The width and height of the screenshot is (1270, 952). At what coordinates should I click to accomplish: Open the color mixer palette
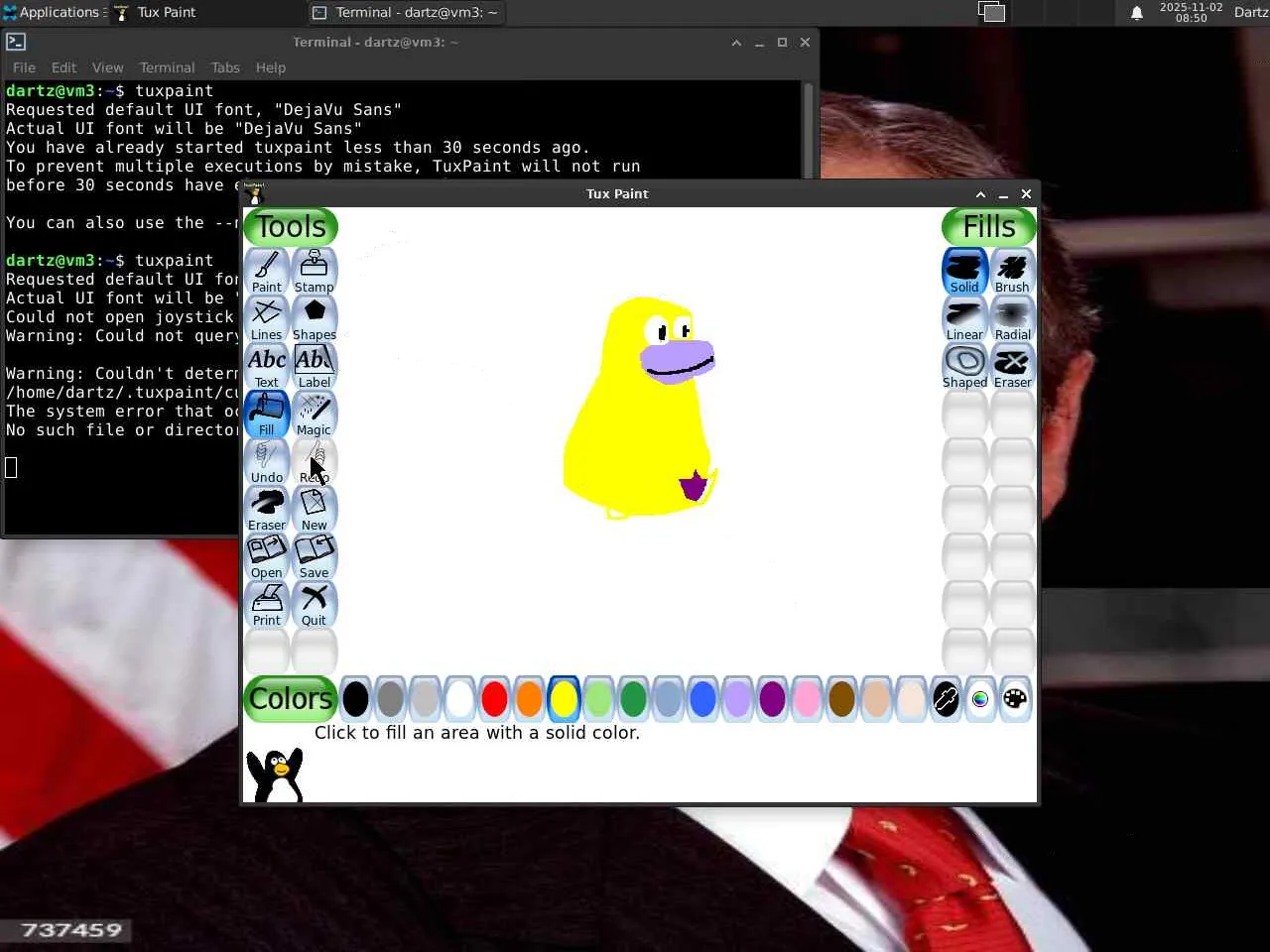[x=1015, y=699]
